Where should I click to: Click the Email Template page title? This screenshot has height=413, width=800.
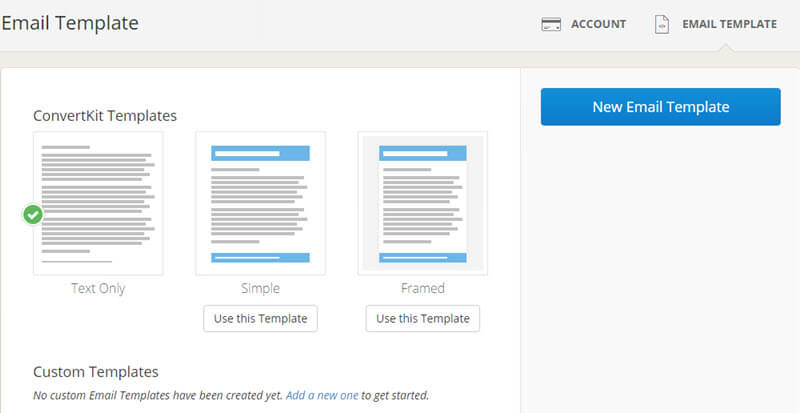(70, 23)
